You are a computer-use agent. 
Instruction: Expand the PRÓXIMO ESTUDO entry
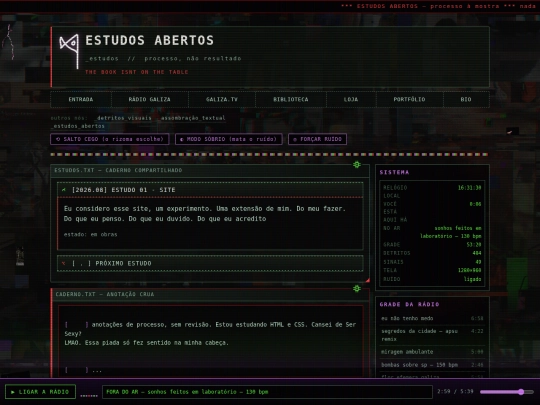(x=210, y=263)
